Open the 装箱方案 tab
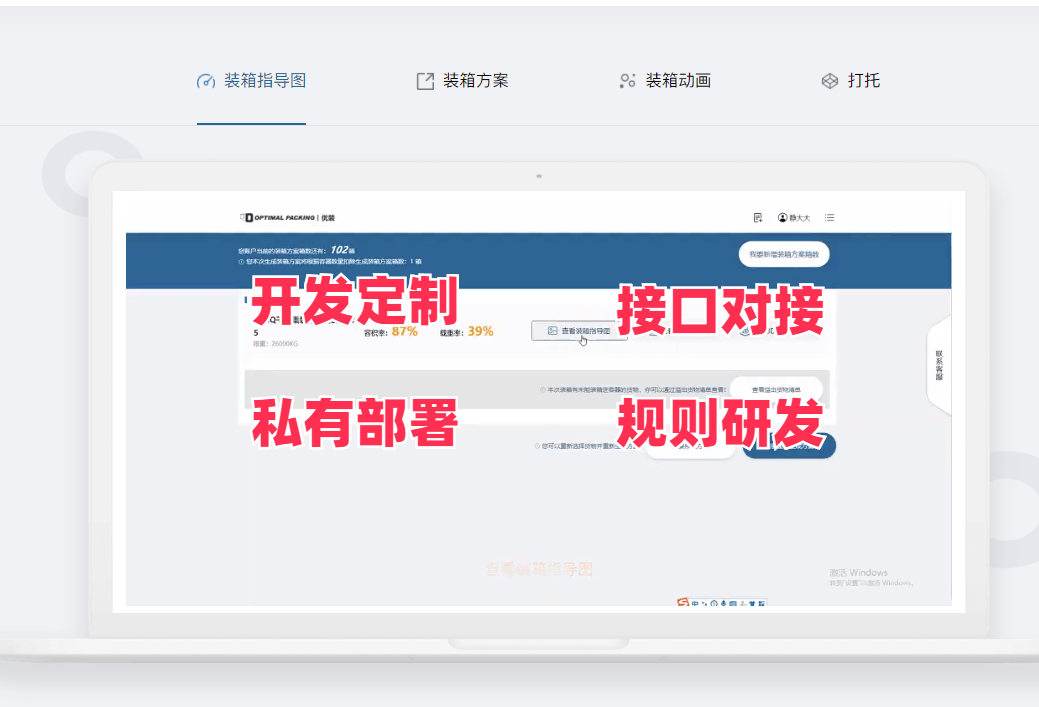The height and width of the screenshot is (707, 1039). coord(475,81)
